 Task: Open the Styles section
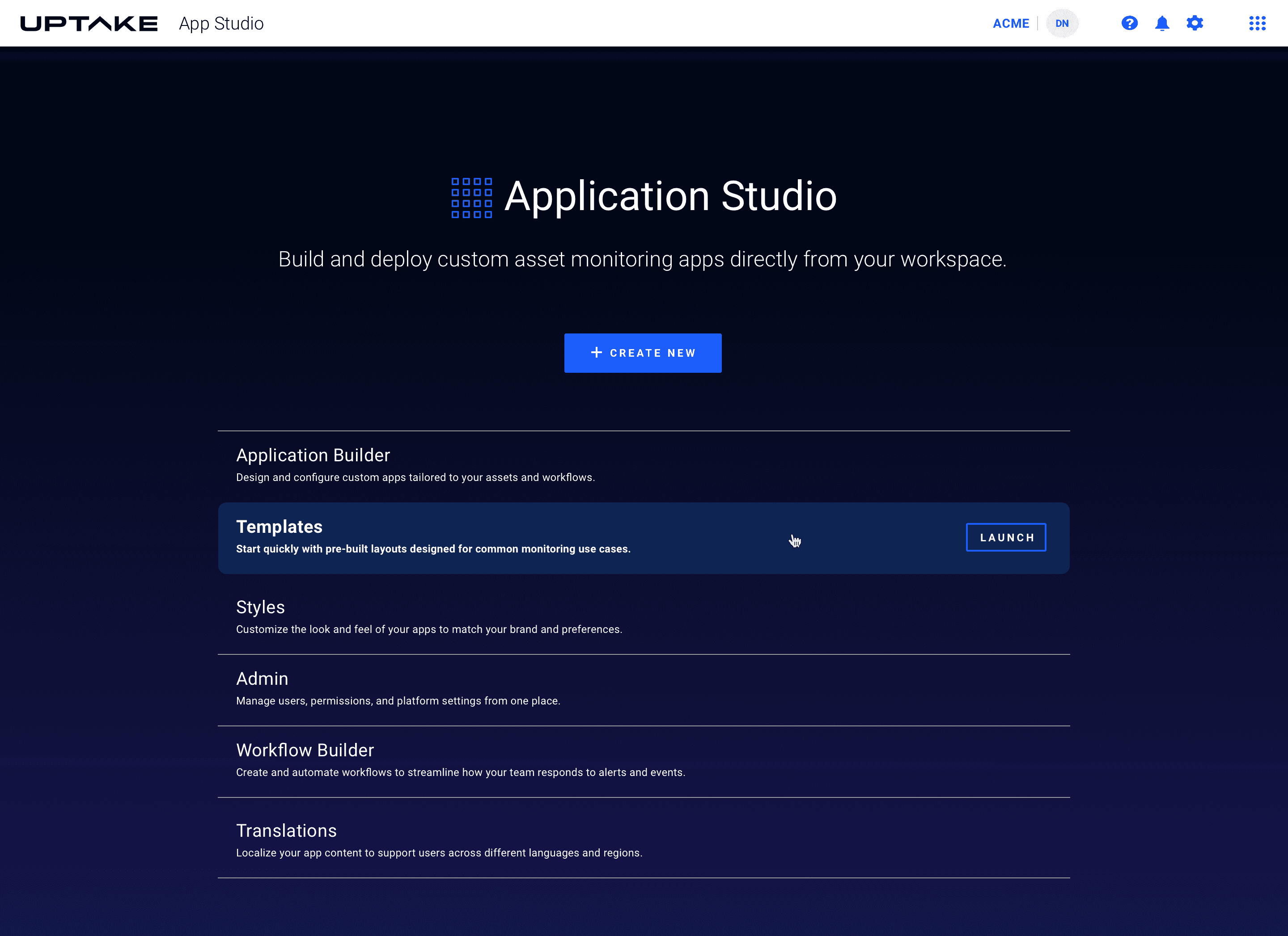point(260,607)
